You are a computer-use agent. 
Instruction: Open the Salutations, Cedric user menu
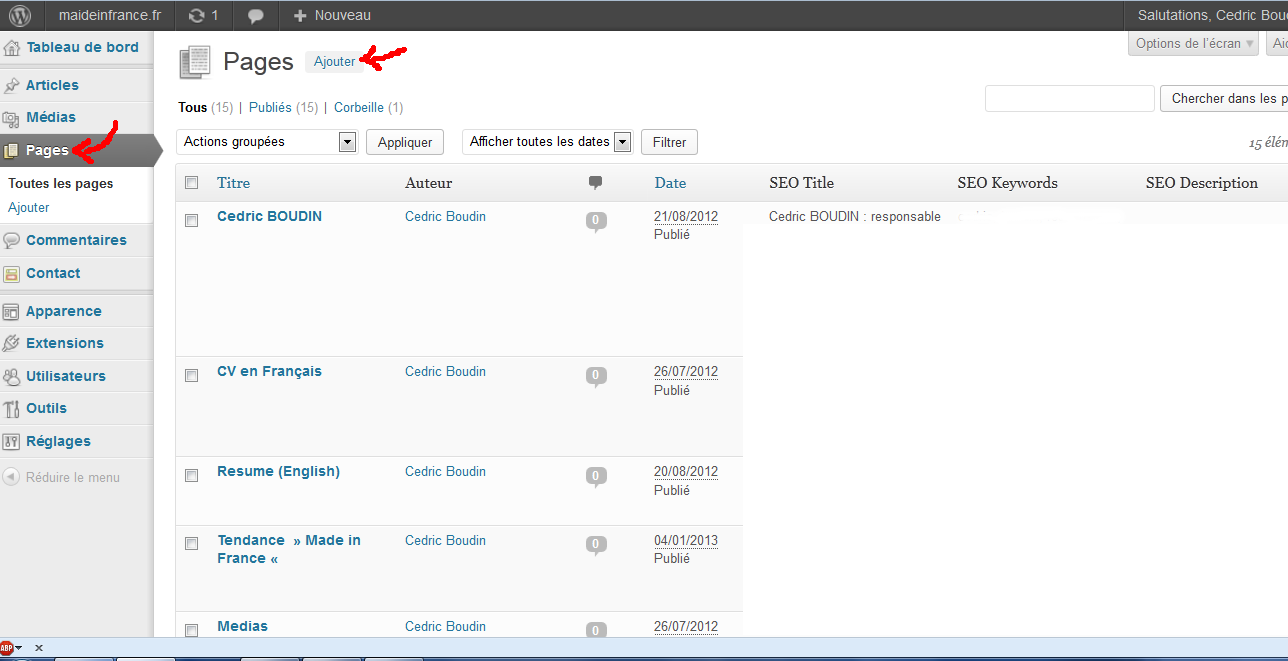1212,15
